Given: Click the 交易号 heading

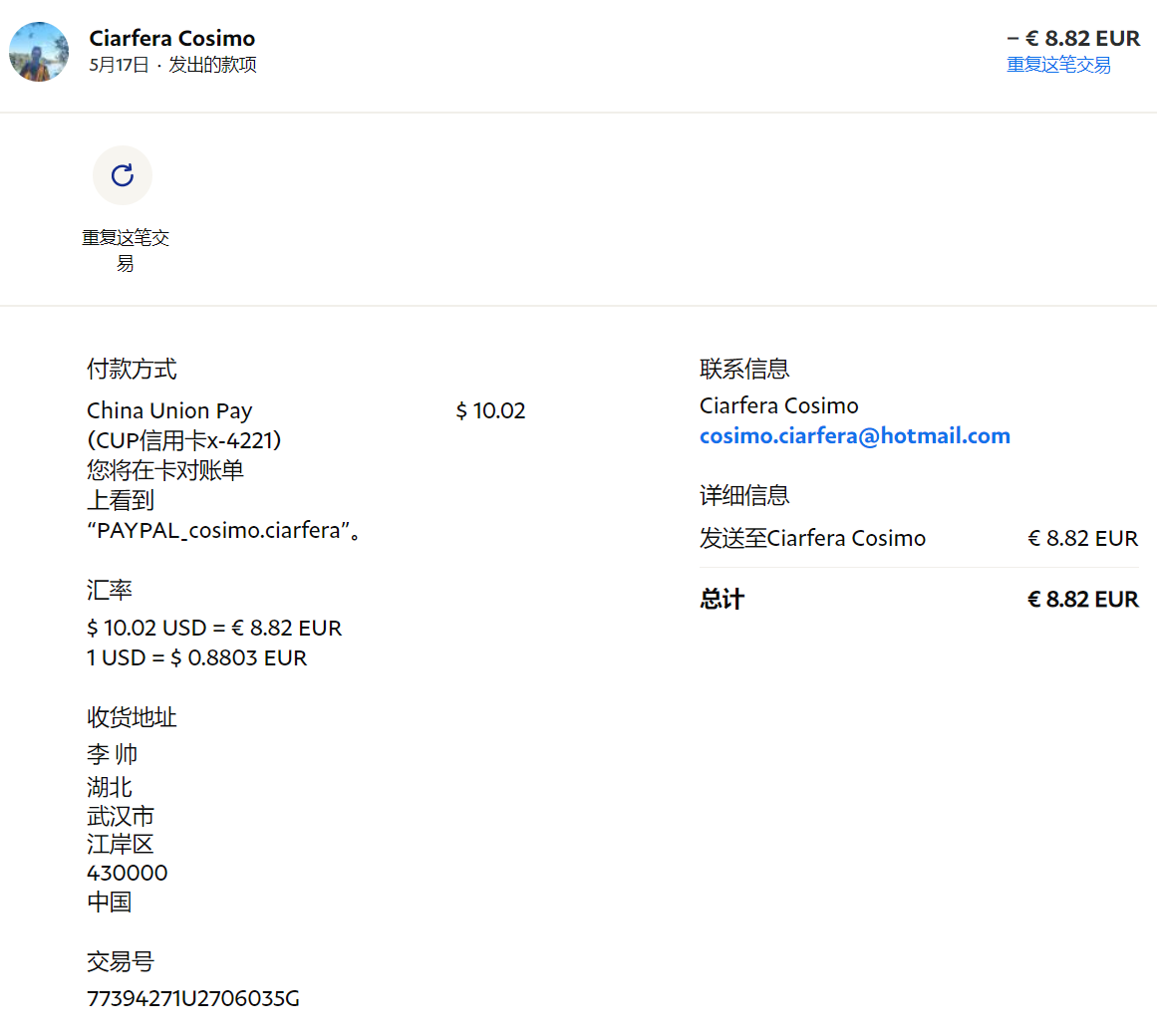Looking at the screenshot, I should [x=120, y=961].
